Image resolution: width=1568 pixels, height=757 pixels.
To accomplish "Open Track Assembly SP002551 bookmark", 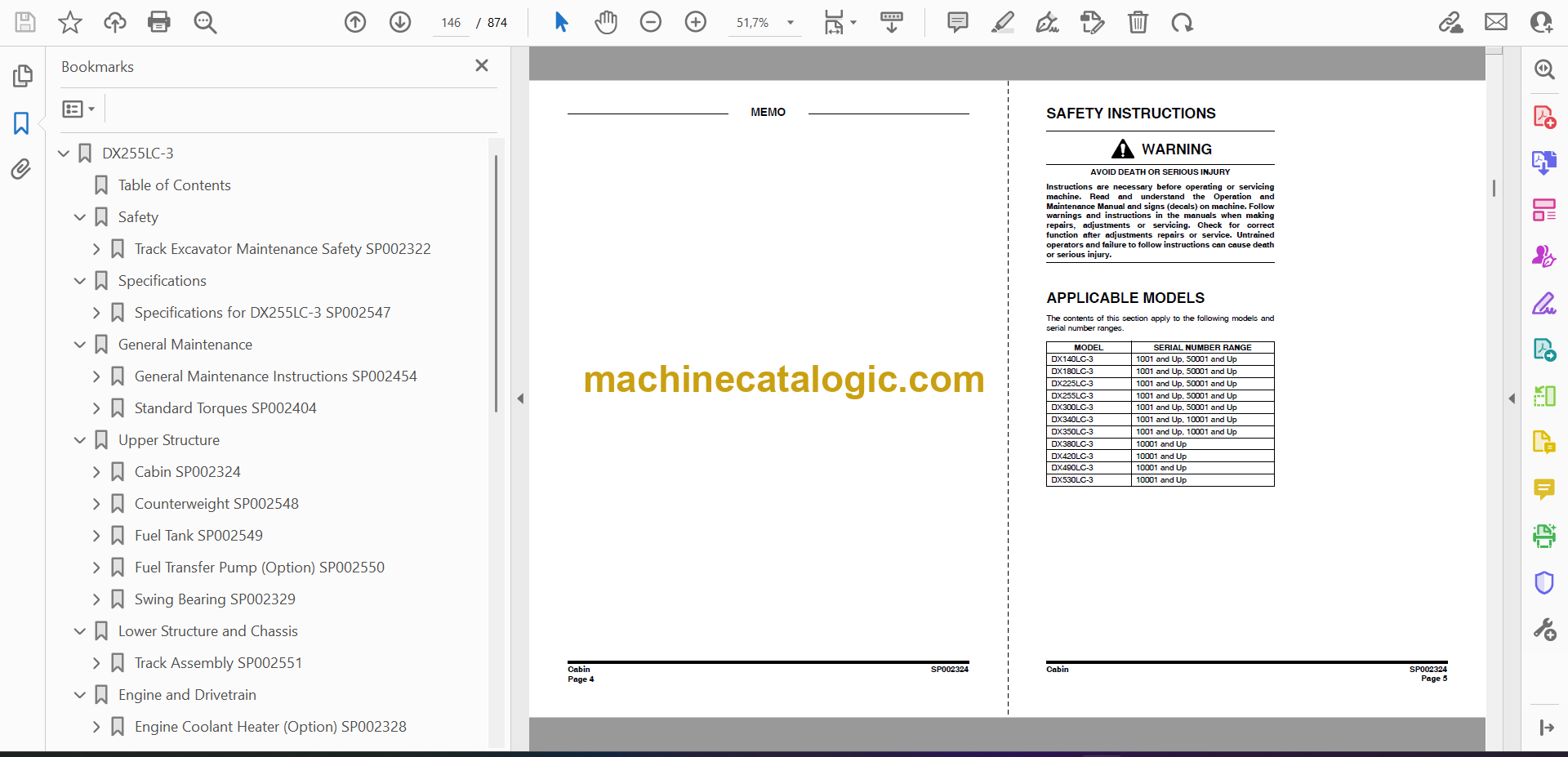I will pyautogui.click(x=218, y=663).
